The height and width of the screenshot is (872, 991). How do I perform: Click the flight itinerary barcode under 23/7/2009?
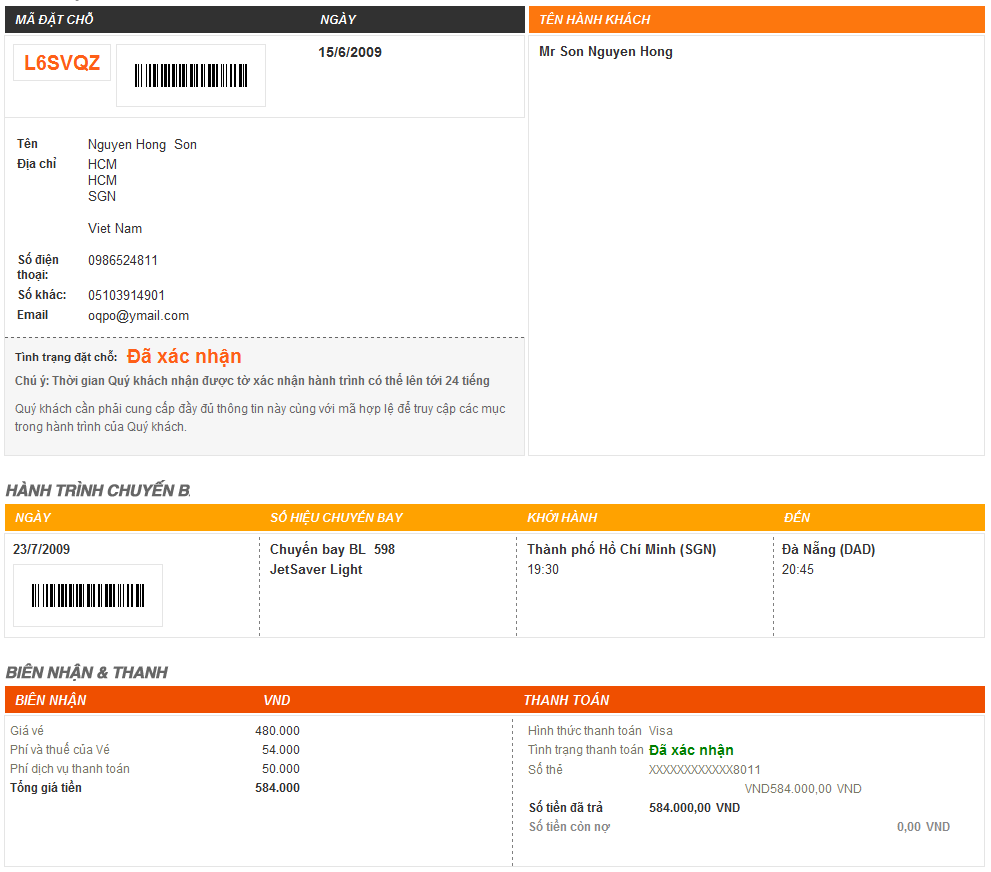point(88,595)
